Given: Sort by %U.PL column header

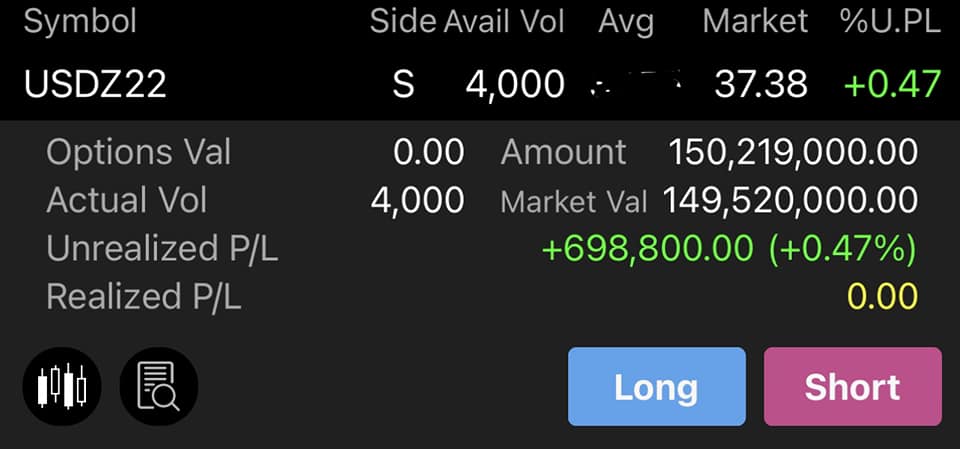Looking at the screenshot, I should (890, 22).
